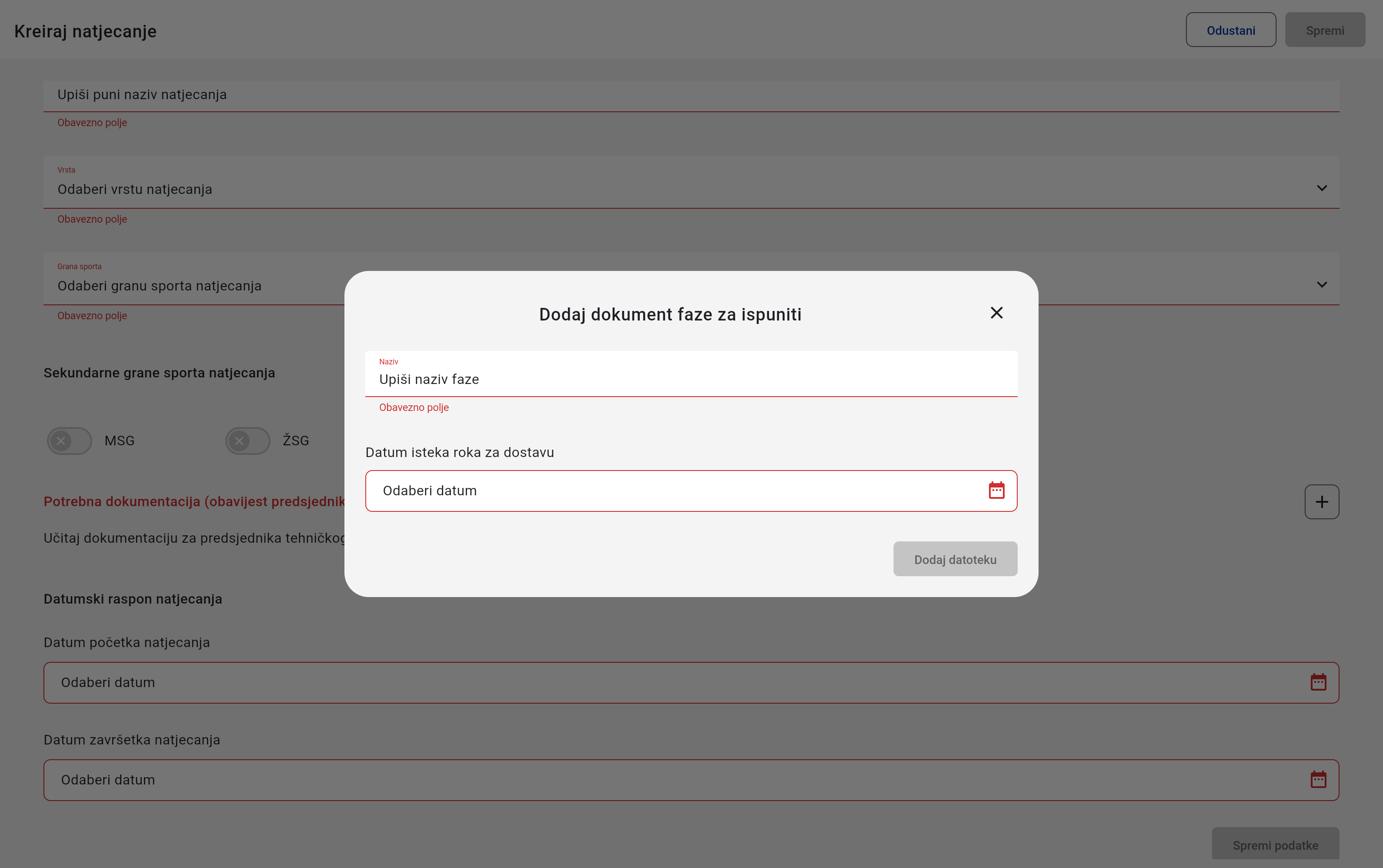
Task: Click the Spremi button in the header
Action: click(1324, 30)
